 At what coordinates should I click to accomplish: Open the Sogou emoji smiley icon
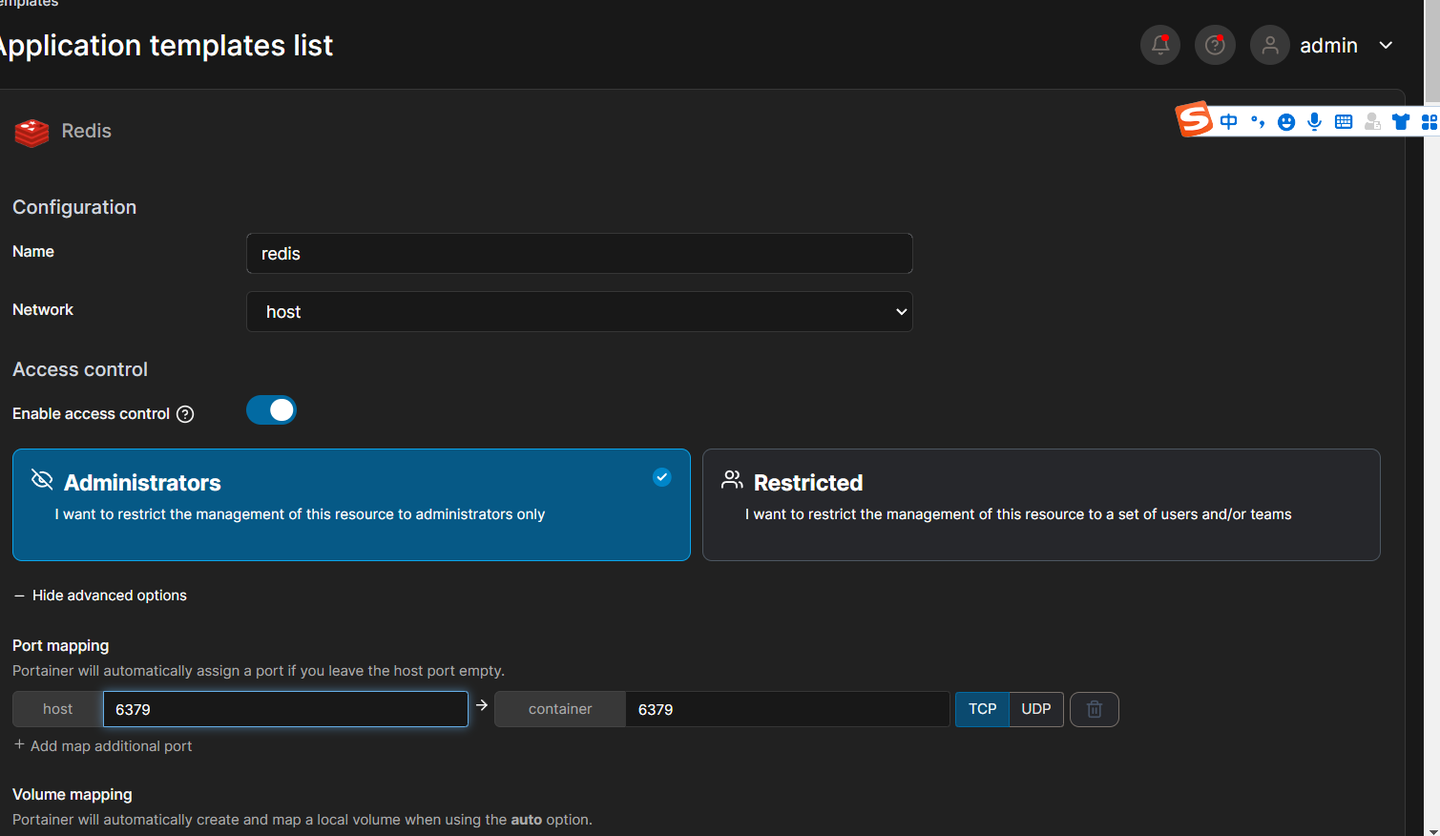tap(1286, 122)
